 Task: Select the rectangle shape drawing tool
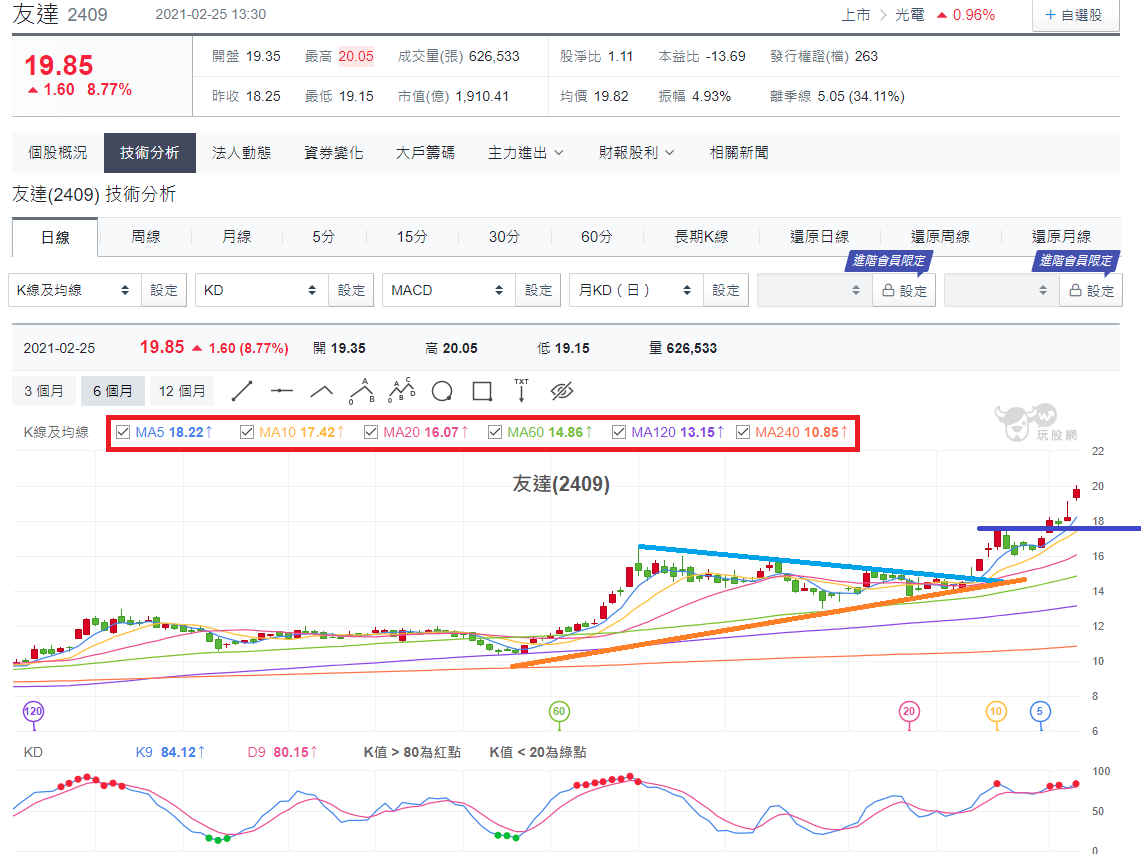[482, 391]
